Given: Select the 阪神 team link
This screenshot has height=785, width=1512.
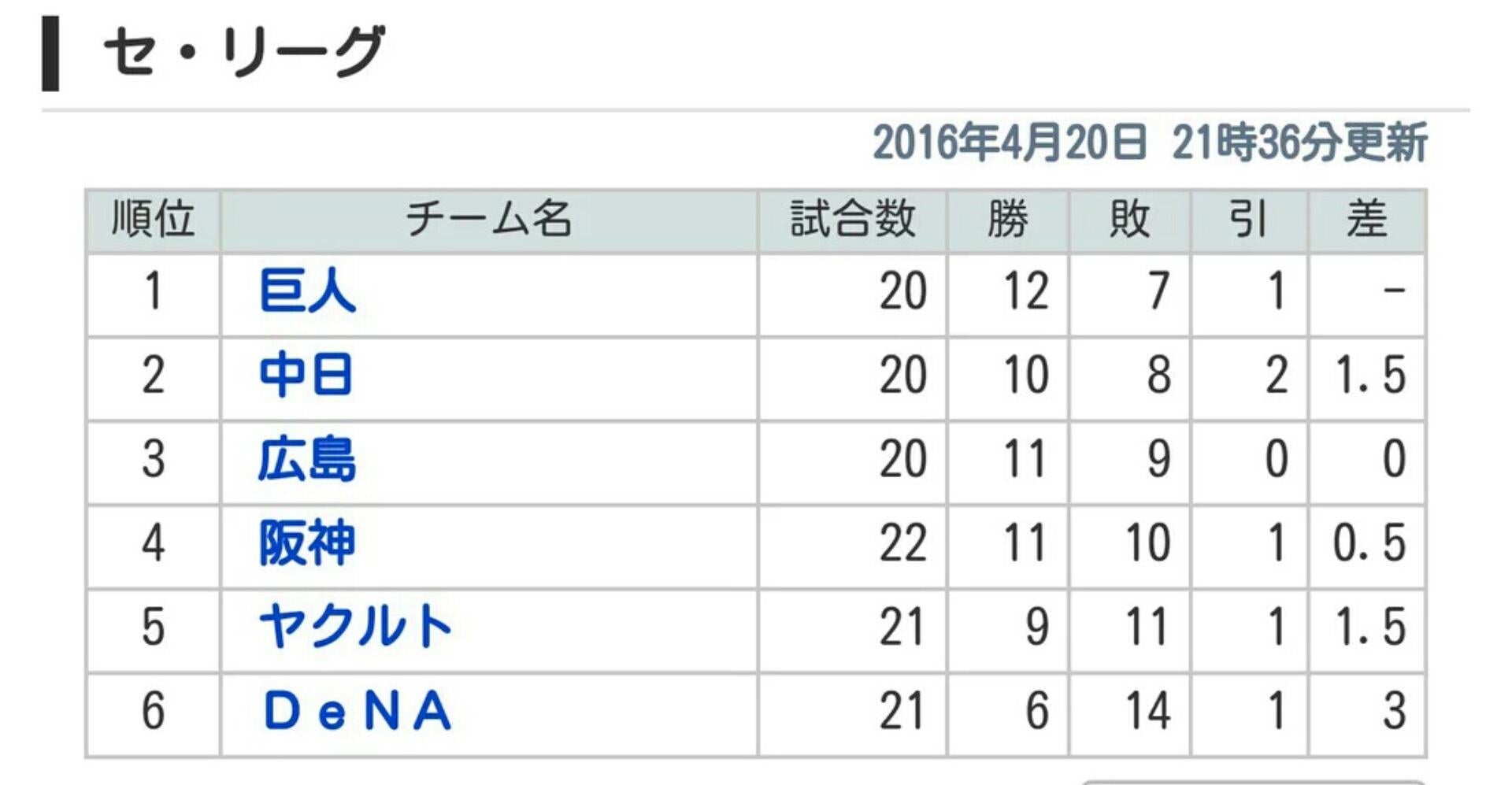Looking at the screenshot, I should point(307,543).
